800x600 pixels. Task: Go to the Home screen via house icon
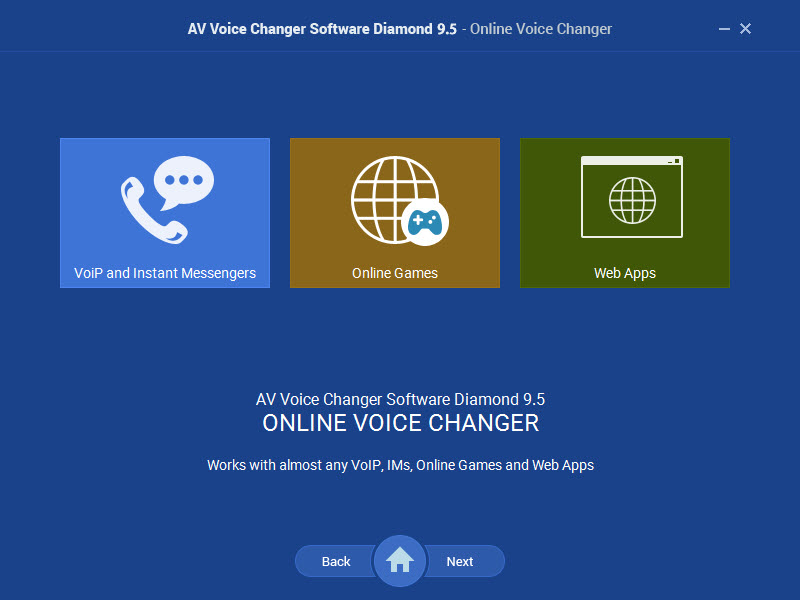click(x=400, y=561)
